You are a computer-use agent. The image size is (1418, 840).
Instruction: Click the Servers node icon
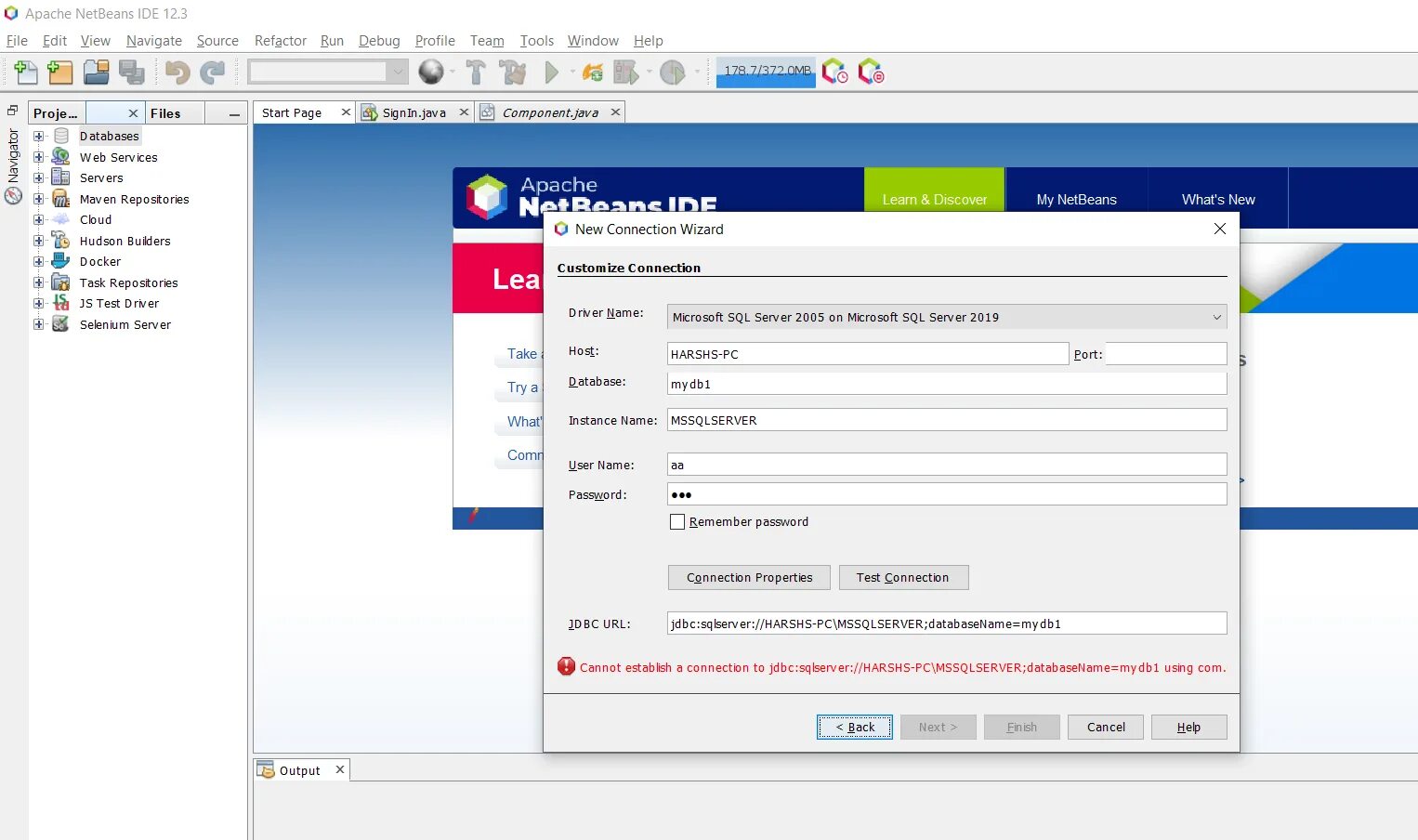61,177
